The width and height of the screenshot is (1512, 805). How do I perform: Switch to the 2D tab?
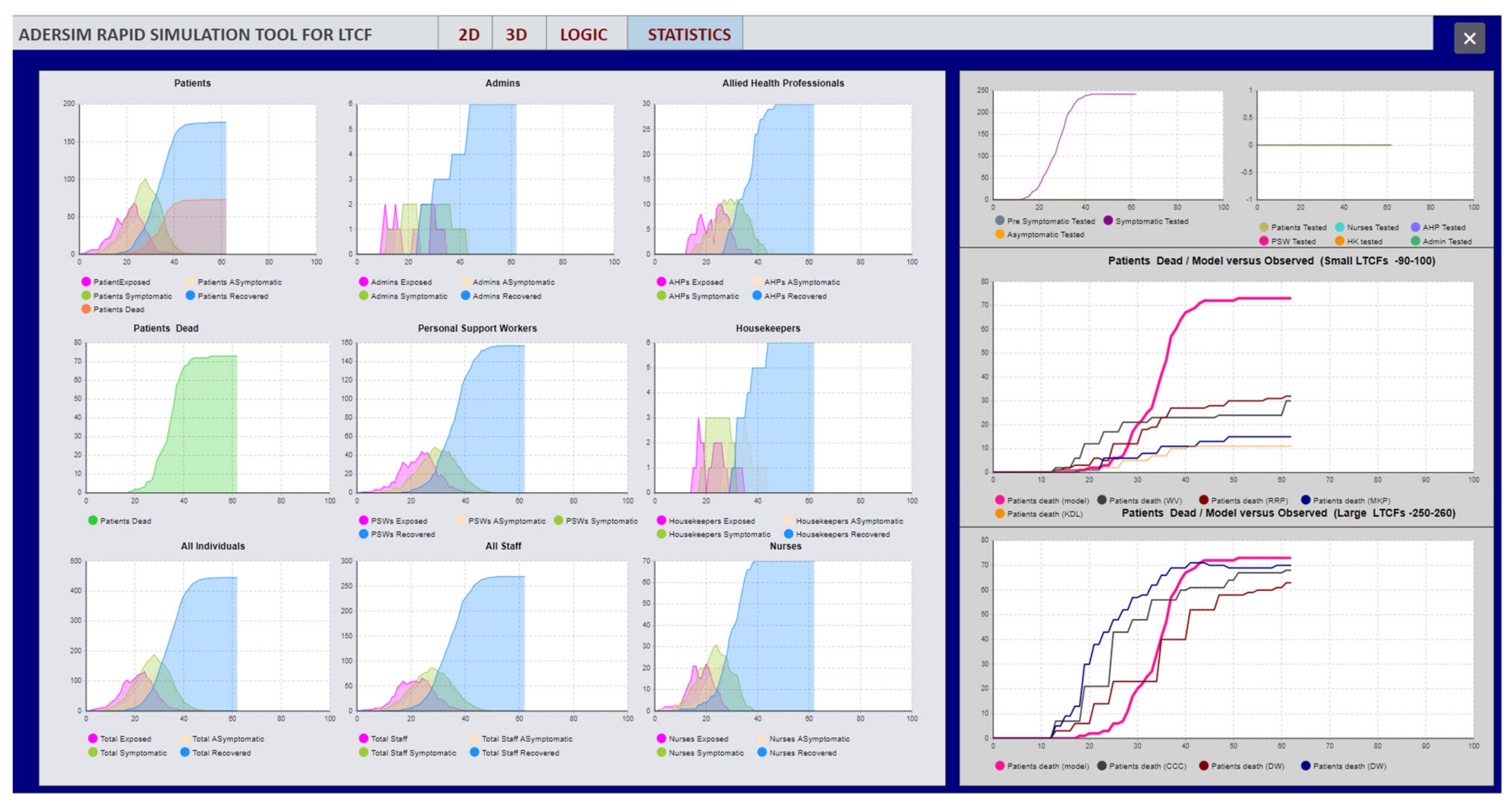(468, 34)
